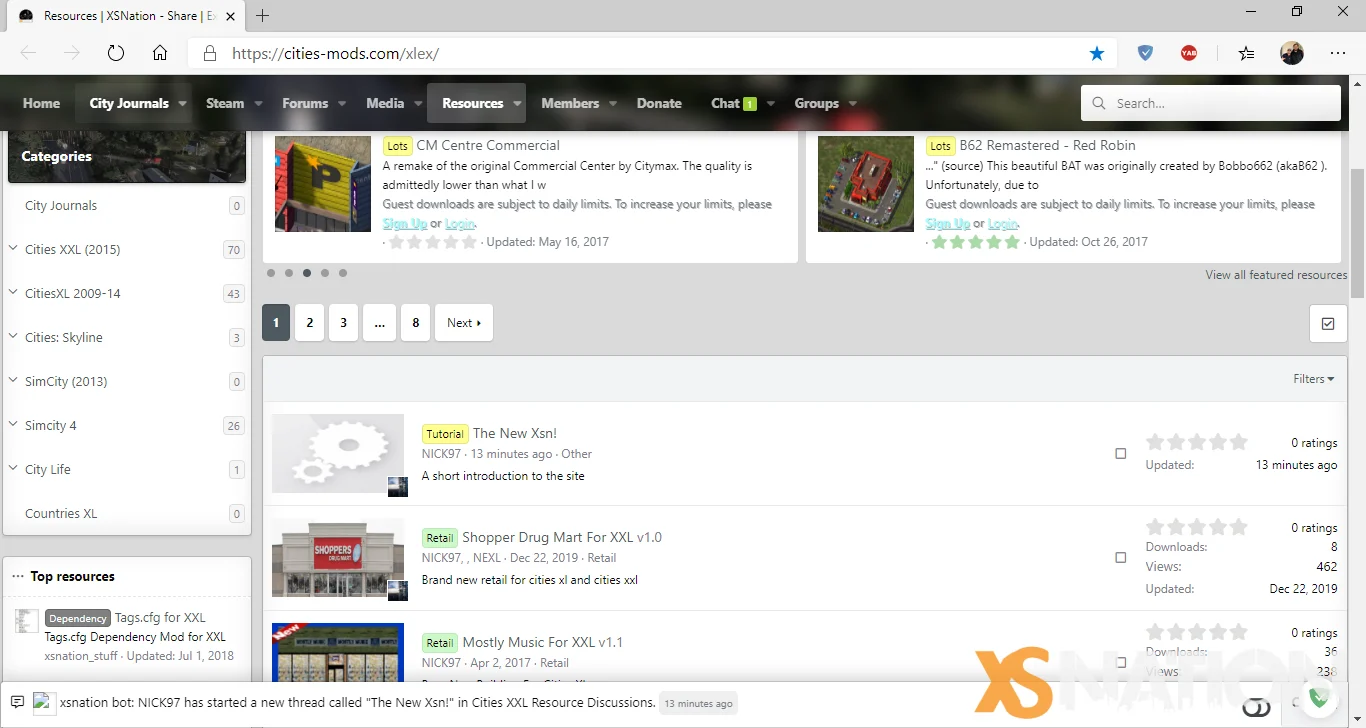This screenshot has width=1366, height=728.
Task: Open the Members nav item
Action: 570,103
